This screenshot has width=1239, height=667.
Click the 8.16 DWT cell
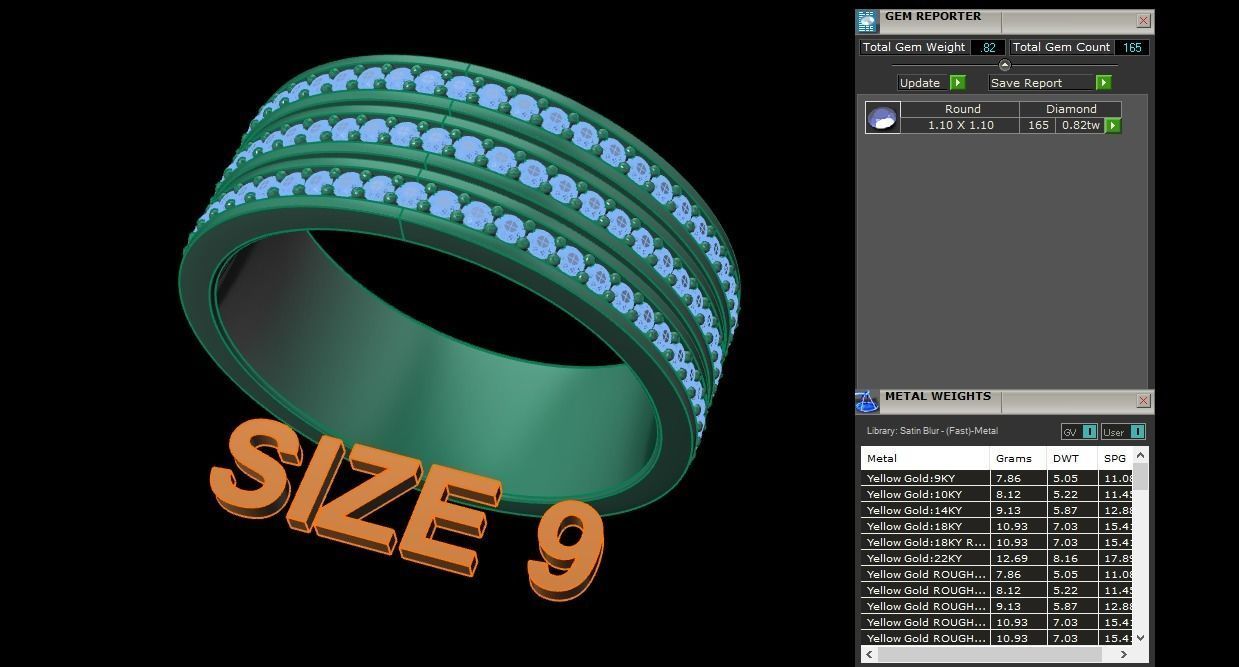coord(1072,558)
